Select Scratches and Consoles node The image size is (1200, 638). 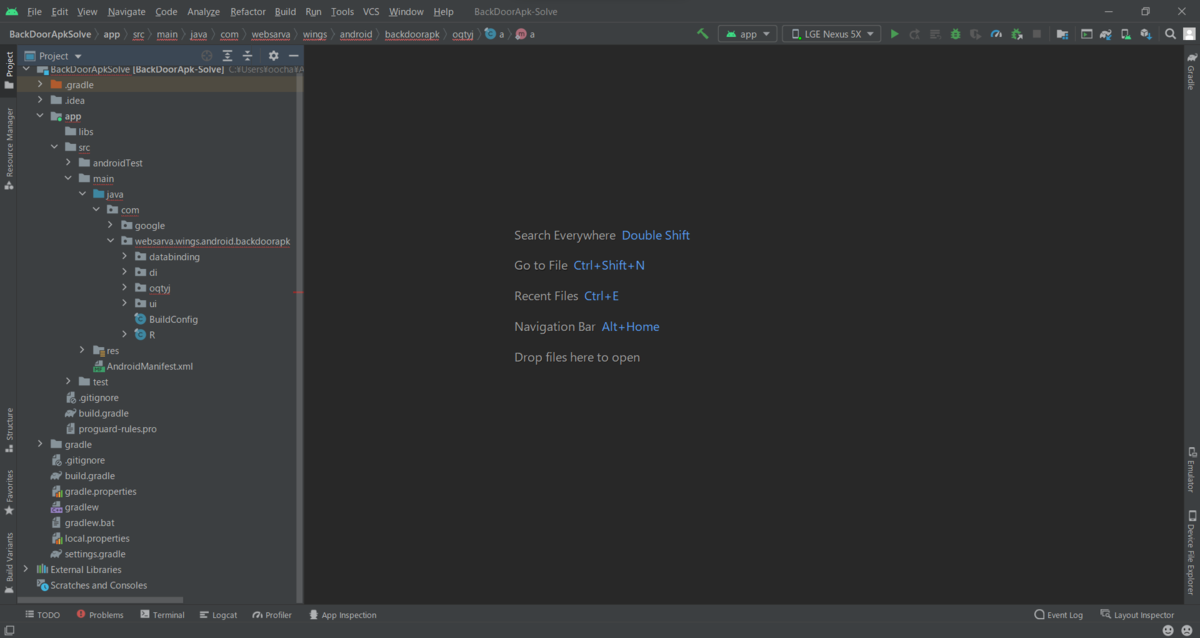pyautogui.click(x=91, y=585)
